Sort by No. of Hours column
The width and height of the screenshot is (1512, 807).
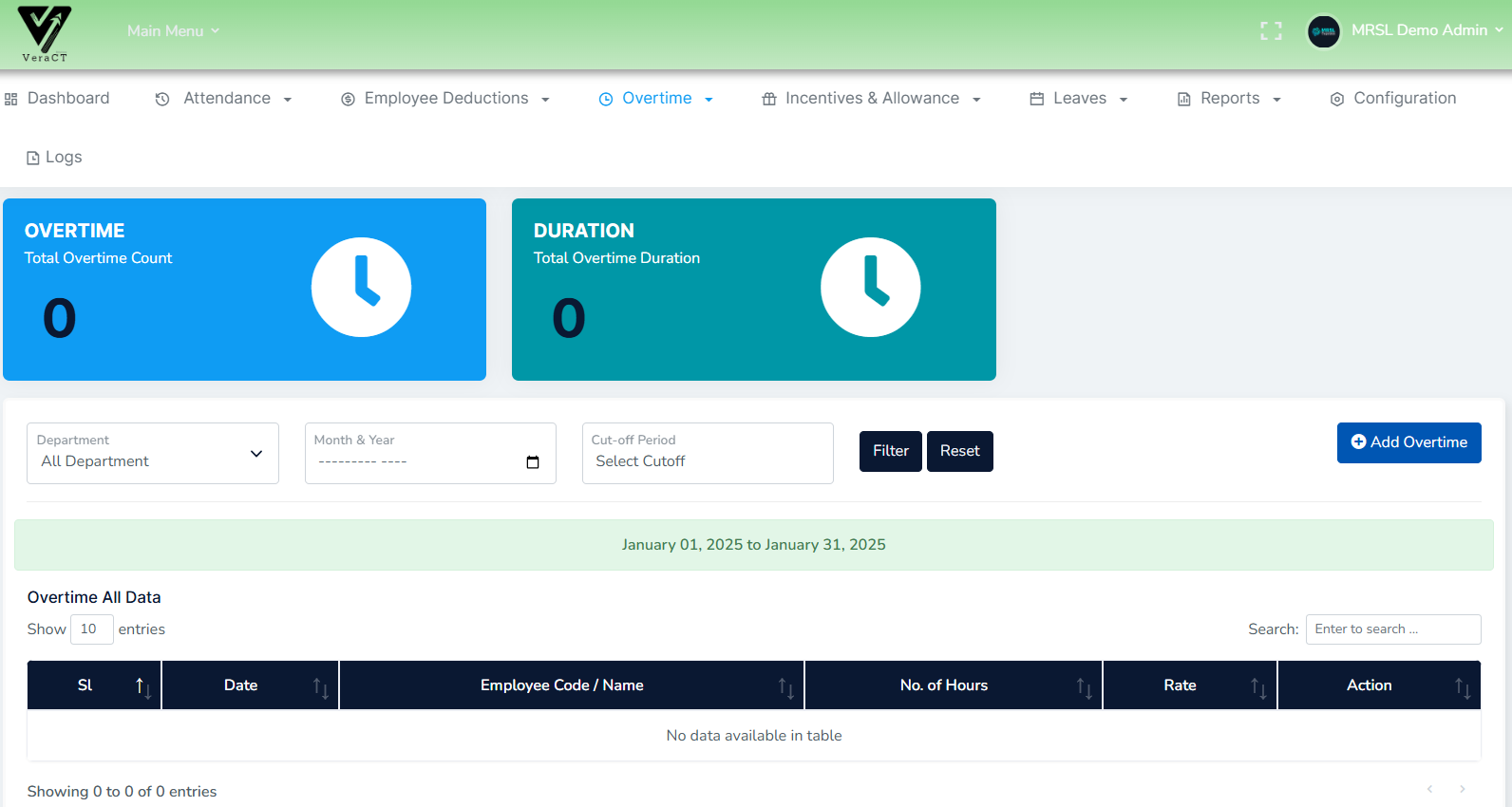1083,686
